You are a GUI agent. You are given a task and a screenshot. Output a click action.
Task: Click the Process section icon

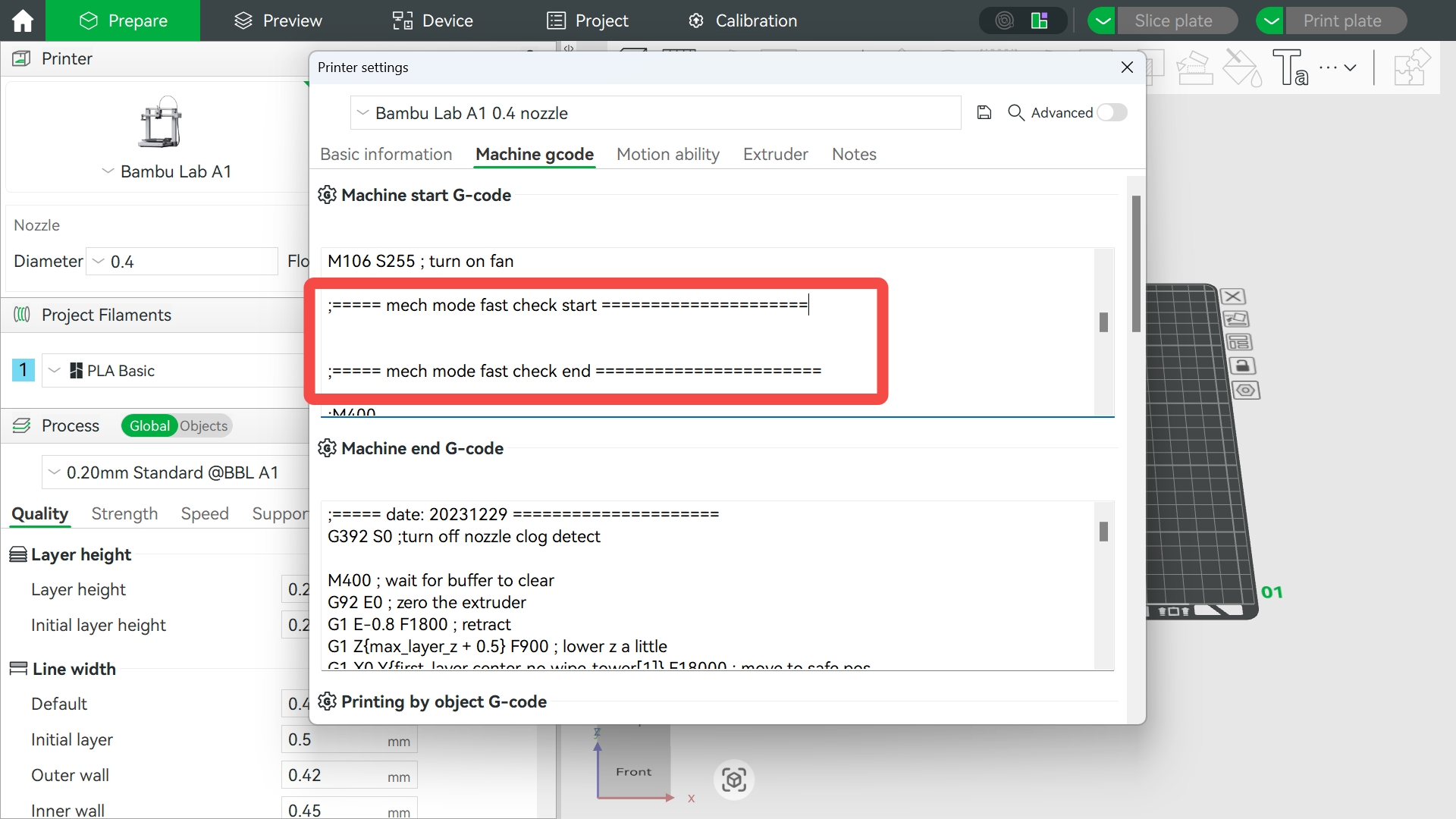tap(22, 425)
